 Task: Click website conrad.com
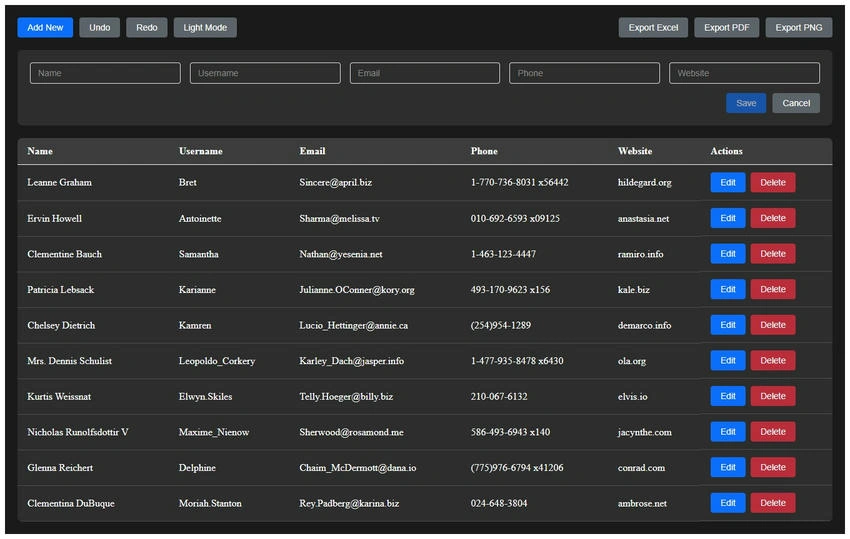coord(641,468)
